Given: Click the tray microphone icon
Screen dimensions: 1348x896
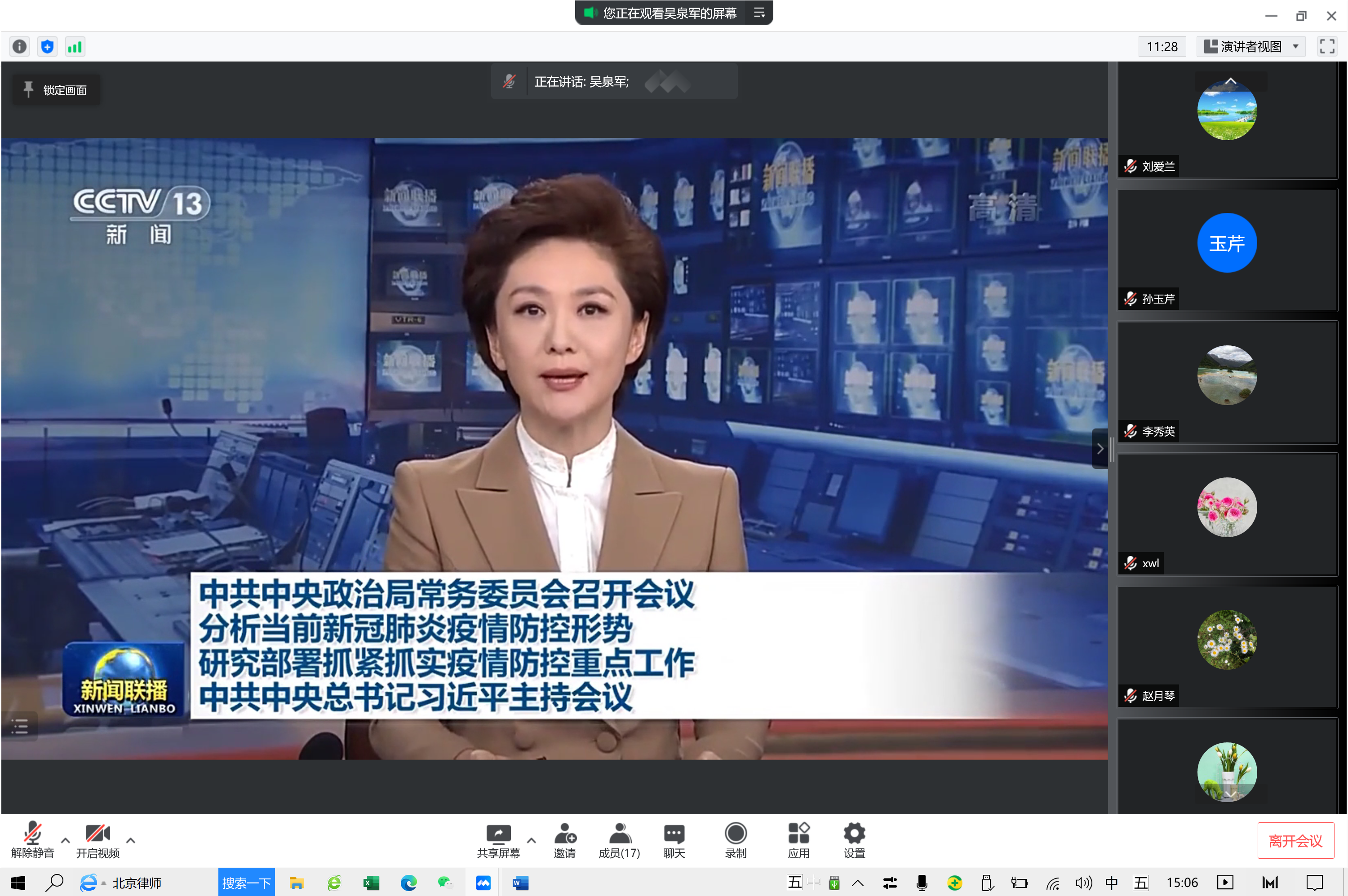Looking at the screenshot, I should [x=922, y=883].
